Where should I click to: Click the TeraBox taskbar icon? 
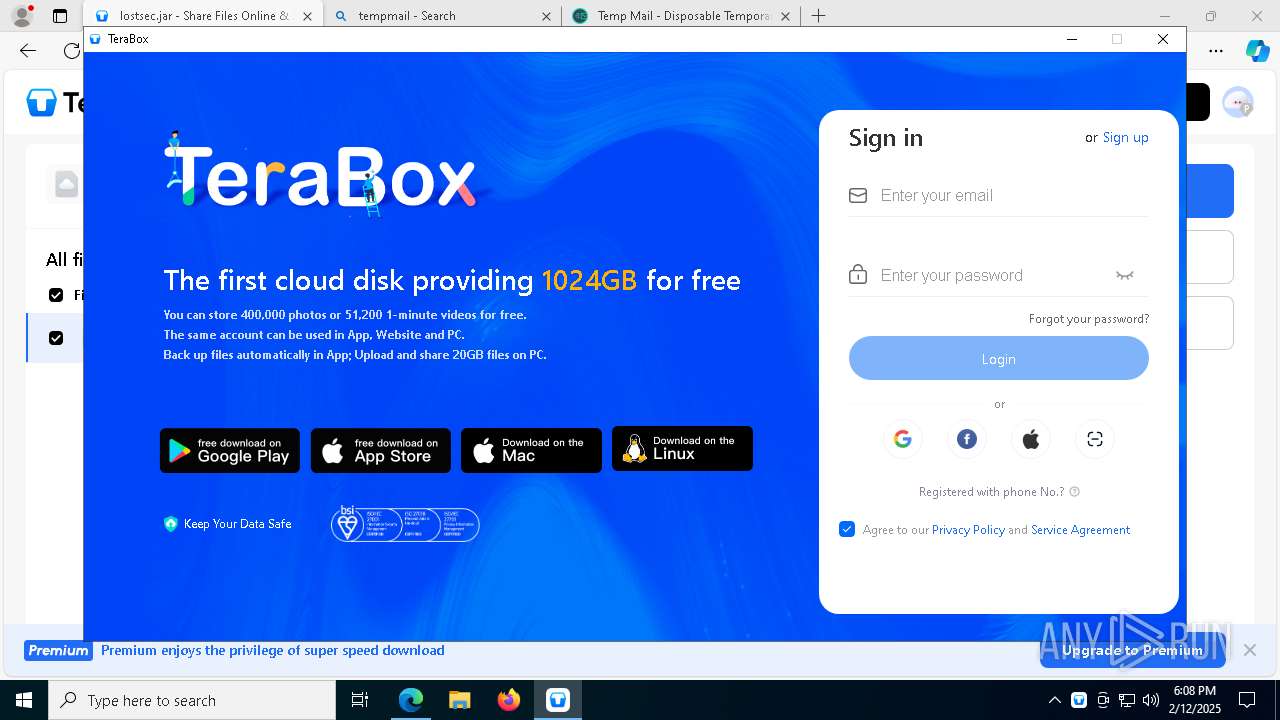point(558,700)
